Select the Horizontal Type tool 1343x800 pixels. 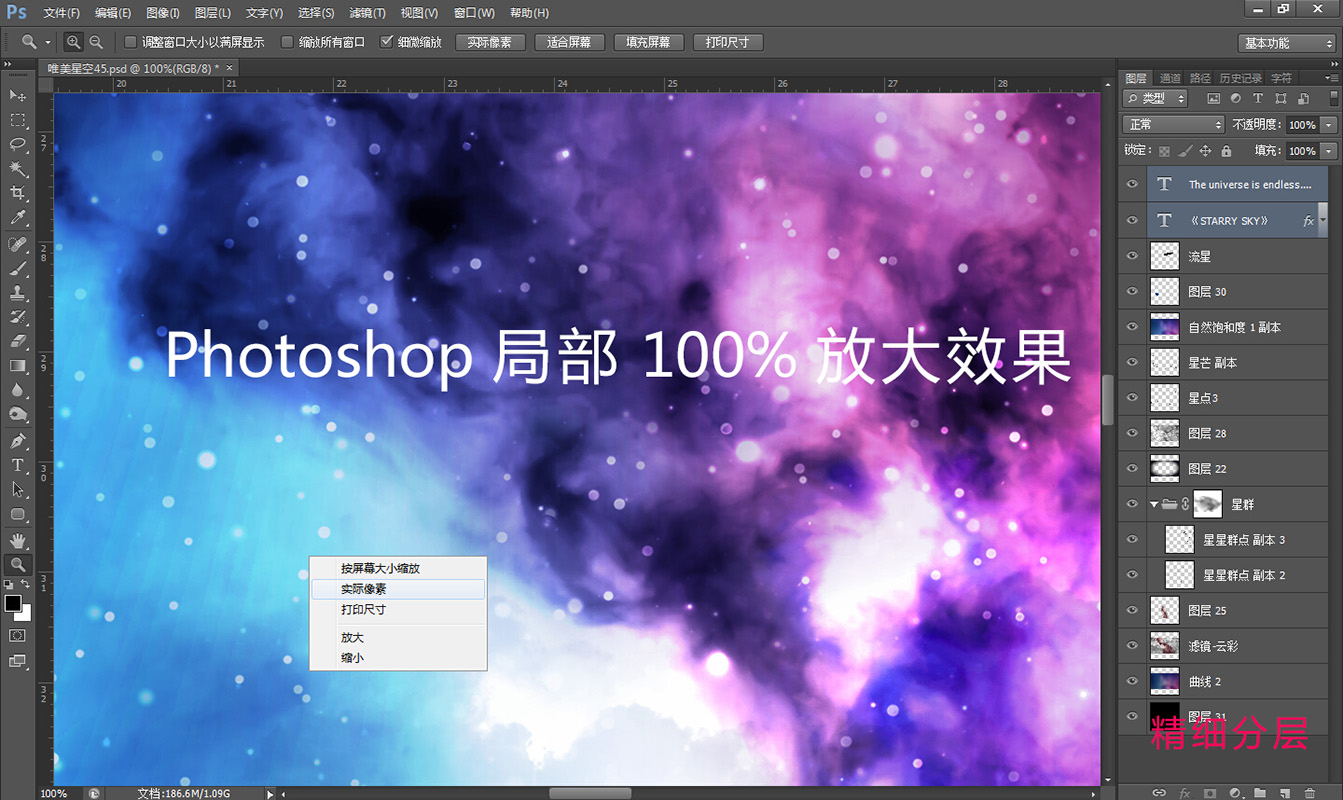tap(18, 465)
